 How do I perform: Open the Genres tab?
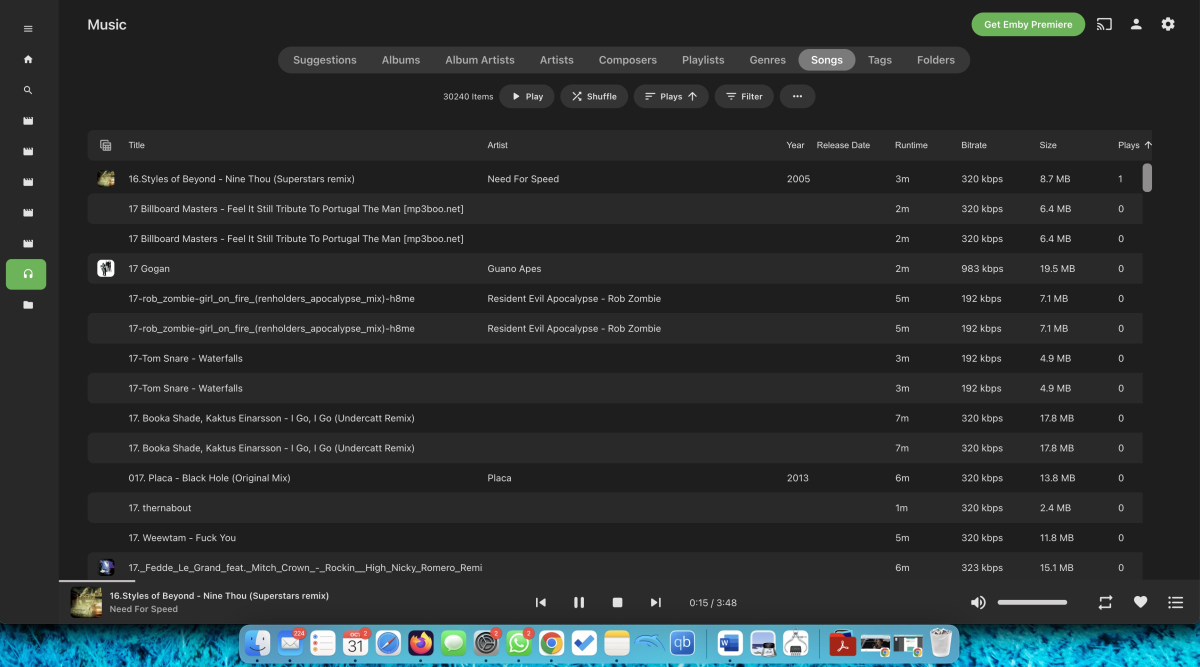coord(768,60)
